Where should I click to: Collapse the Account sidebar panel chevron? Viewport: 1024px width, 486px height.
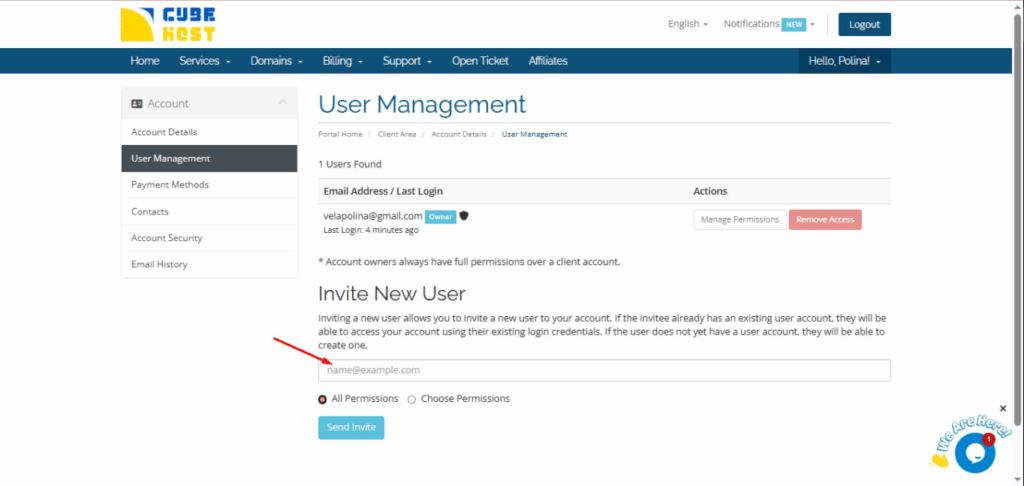pos(283,103)
